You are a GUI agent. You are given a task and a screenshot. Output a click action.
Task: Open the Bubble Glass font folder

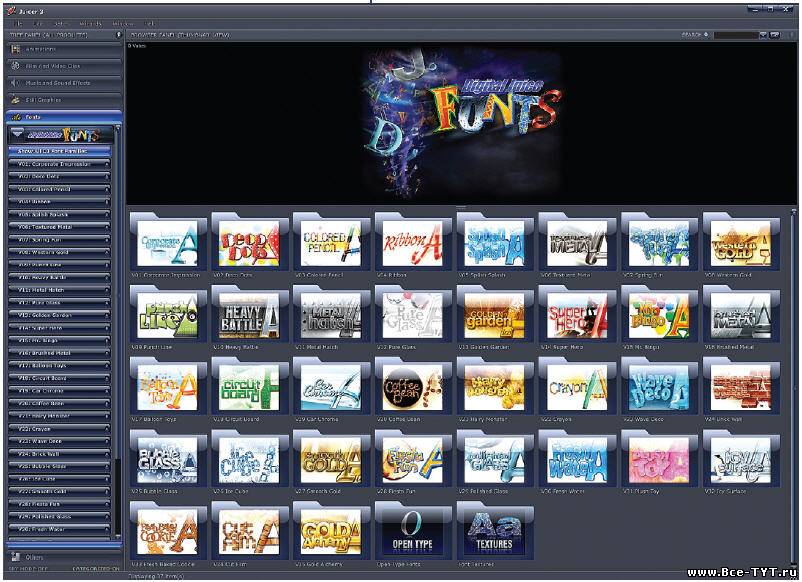(x=168, y=459)
